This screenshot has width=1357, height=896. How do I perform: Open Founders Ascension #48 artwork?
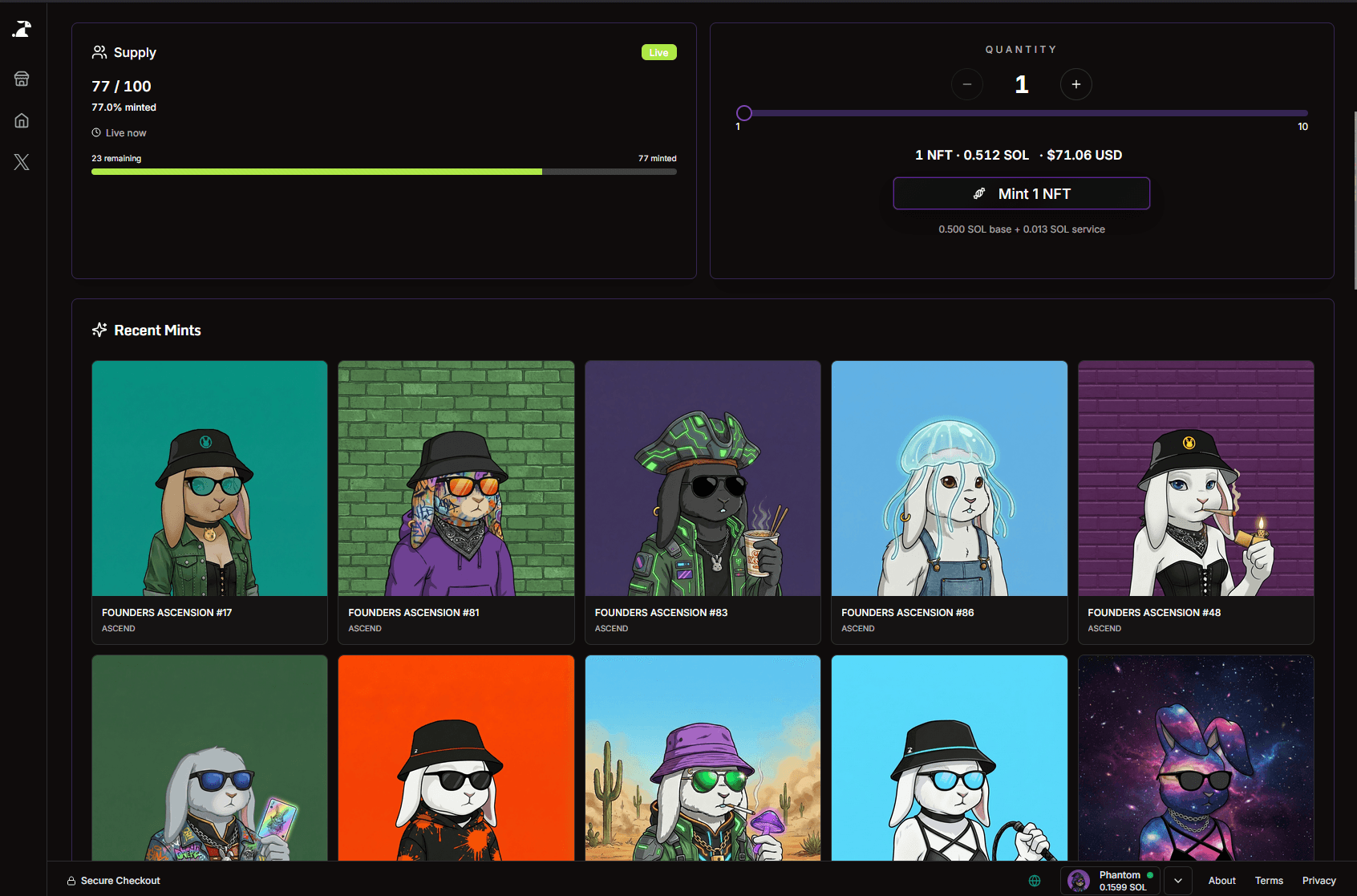(x=1196, y=478)
